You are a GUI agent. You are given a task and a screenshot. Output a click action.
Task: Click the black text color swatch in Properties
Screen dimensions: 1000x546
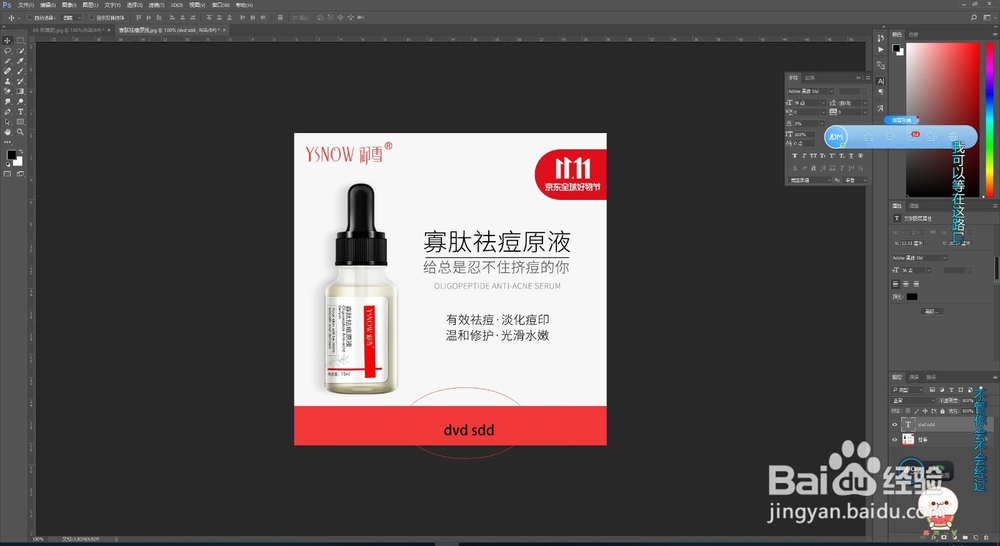912,297
